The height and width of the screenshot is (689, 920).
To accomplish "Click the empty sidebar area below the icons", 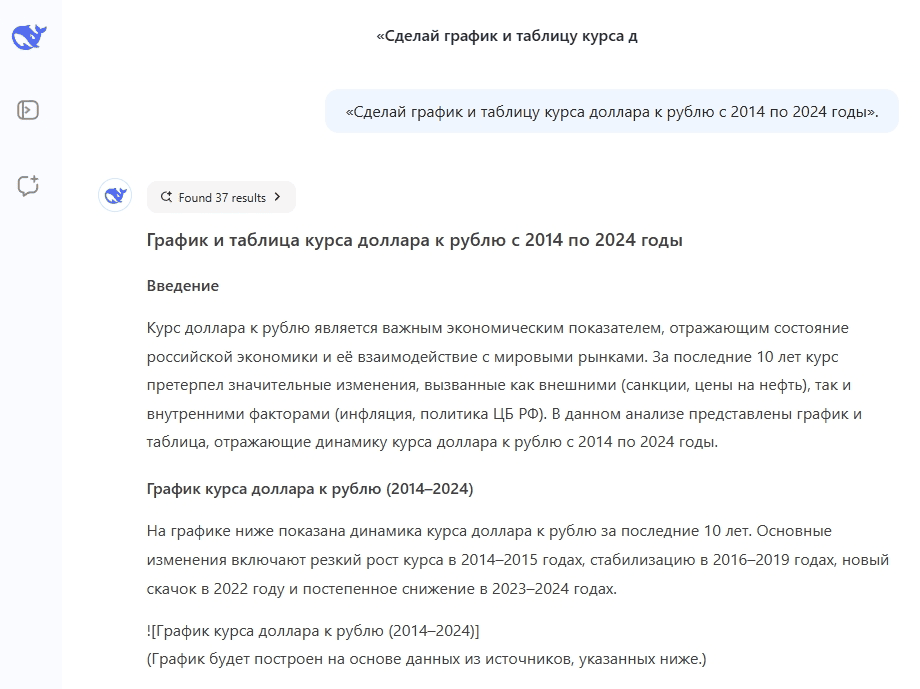I will [28, 450].
